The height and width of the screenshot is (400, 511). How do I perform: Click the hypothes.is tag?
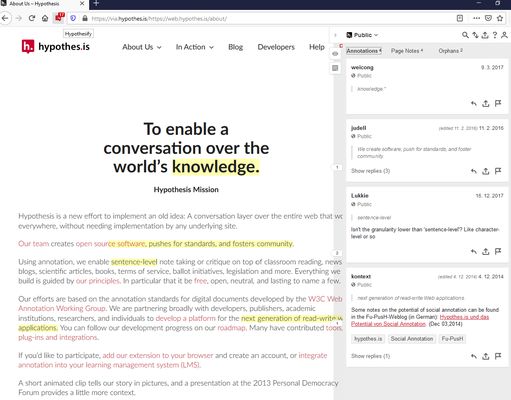(368, 339)
